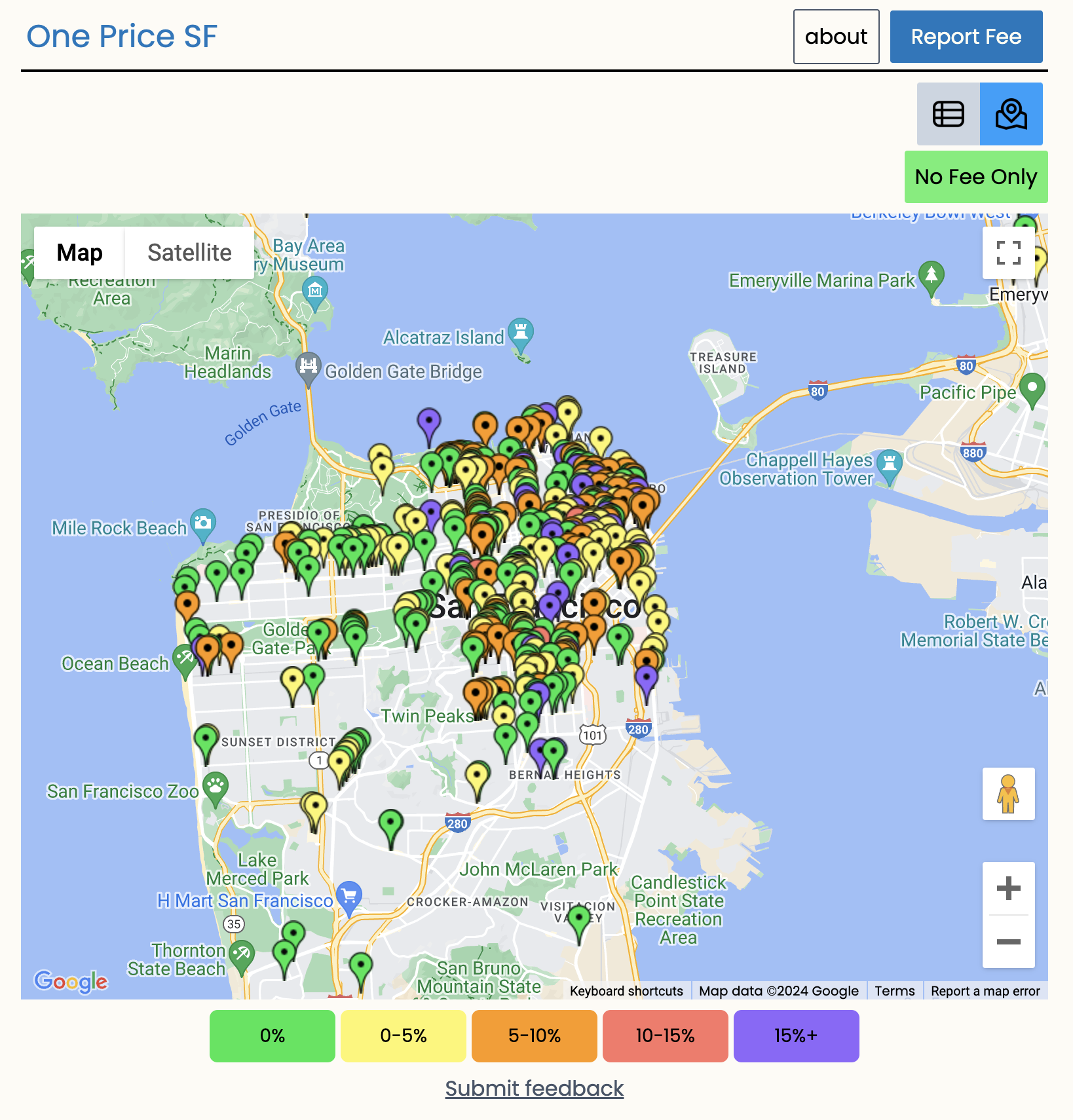The image size is (1073, 1120).
Task: Click Thornton State Beach icon
Action: click(x=242, y=955)
